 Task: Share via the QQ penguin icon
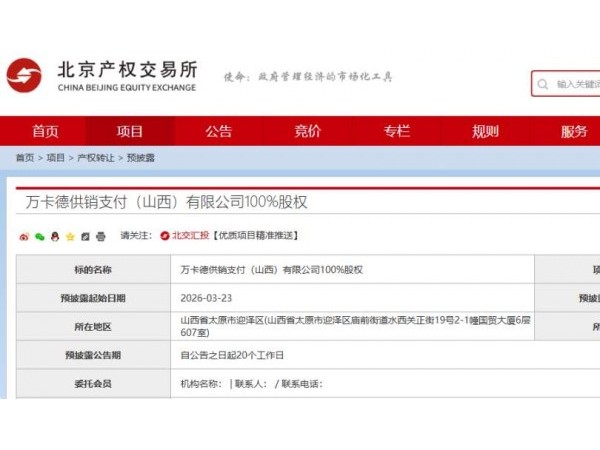[55, 237]
